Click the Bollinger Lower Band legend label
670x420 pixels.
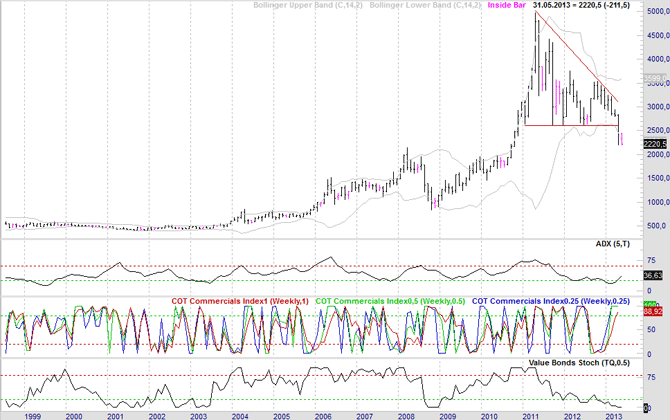pyautogui.click(x=424, y=7)
